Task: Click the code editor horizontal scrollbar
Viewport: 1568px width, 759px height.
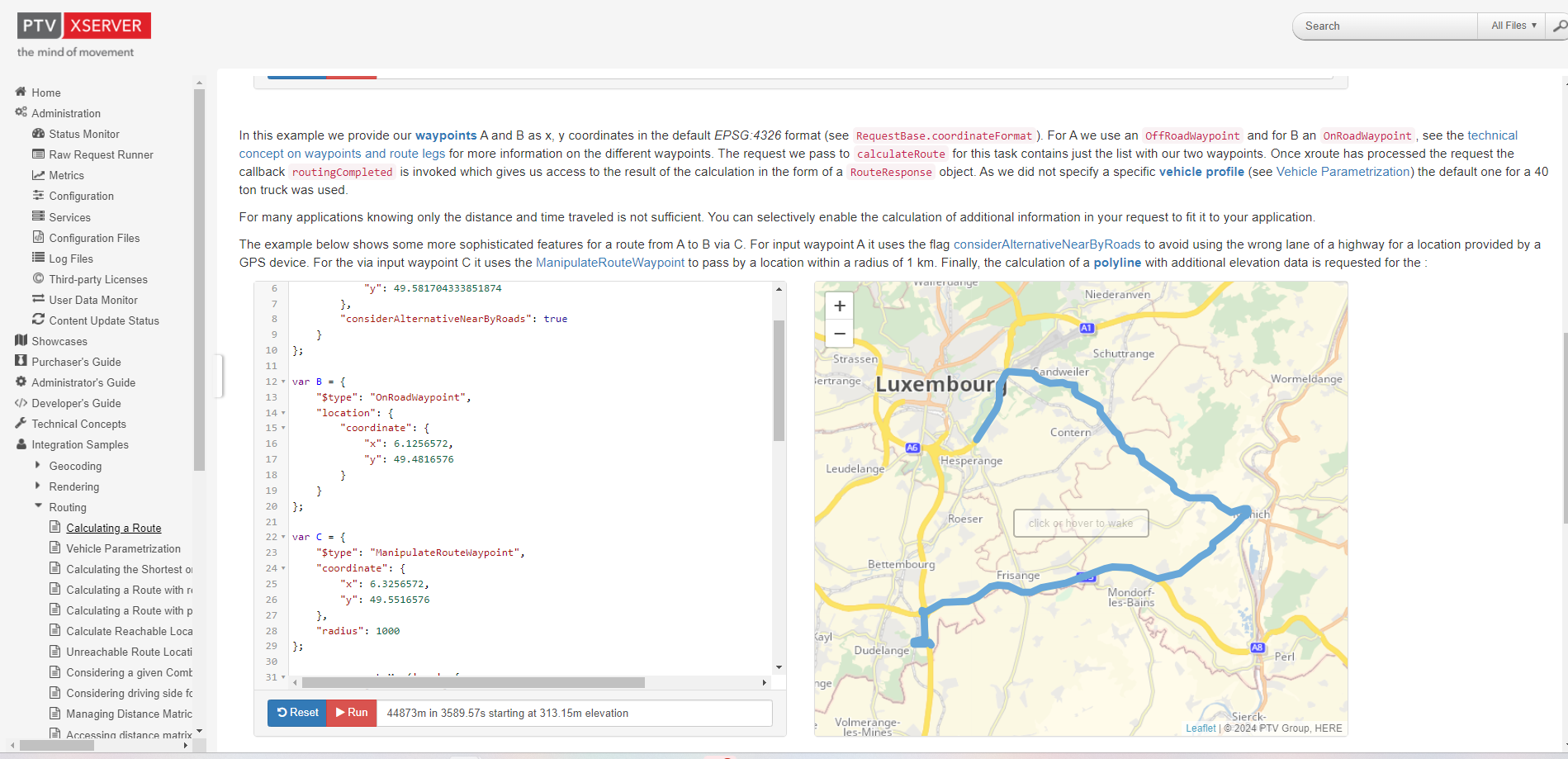Action: pyautogui.click(x=473, y=683)
